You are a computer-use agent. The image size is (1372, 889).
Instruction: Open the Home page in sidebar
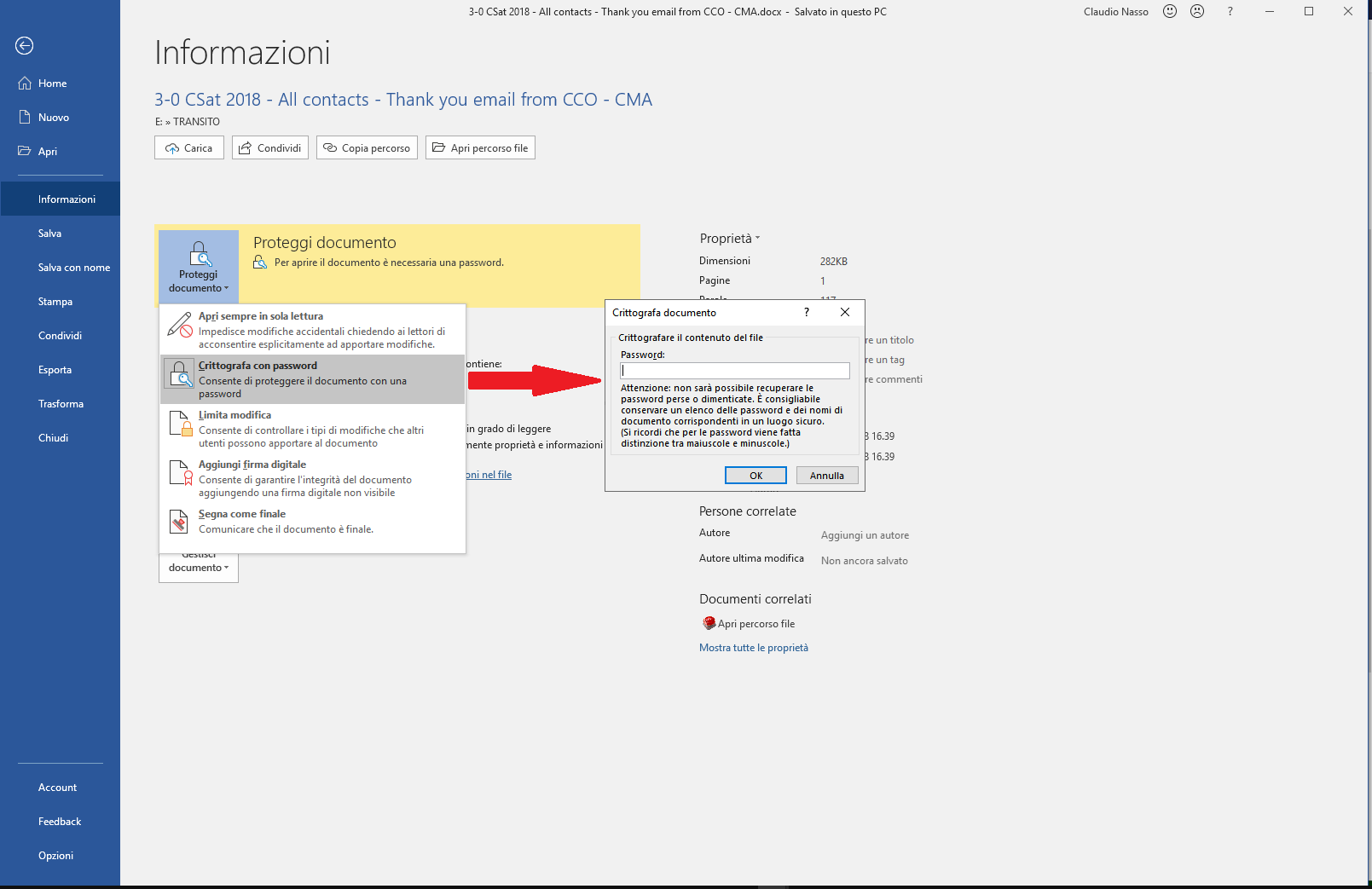coord(60,84)
